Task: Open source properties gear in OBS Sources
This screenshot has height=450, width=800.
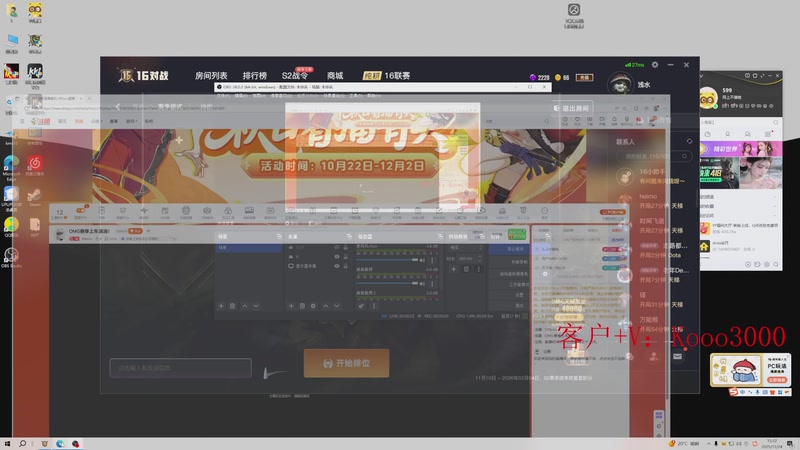Action: [x=313, y=306]
